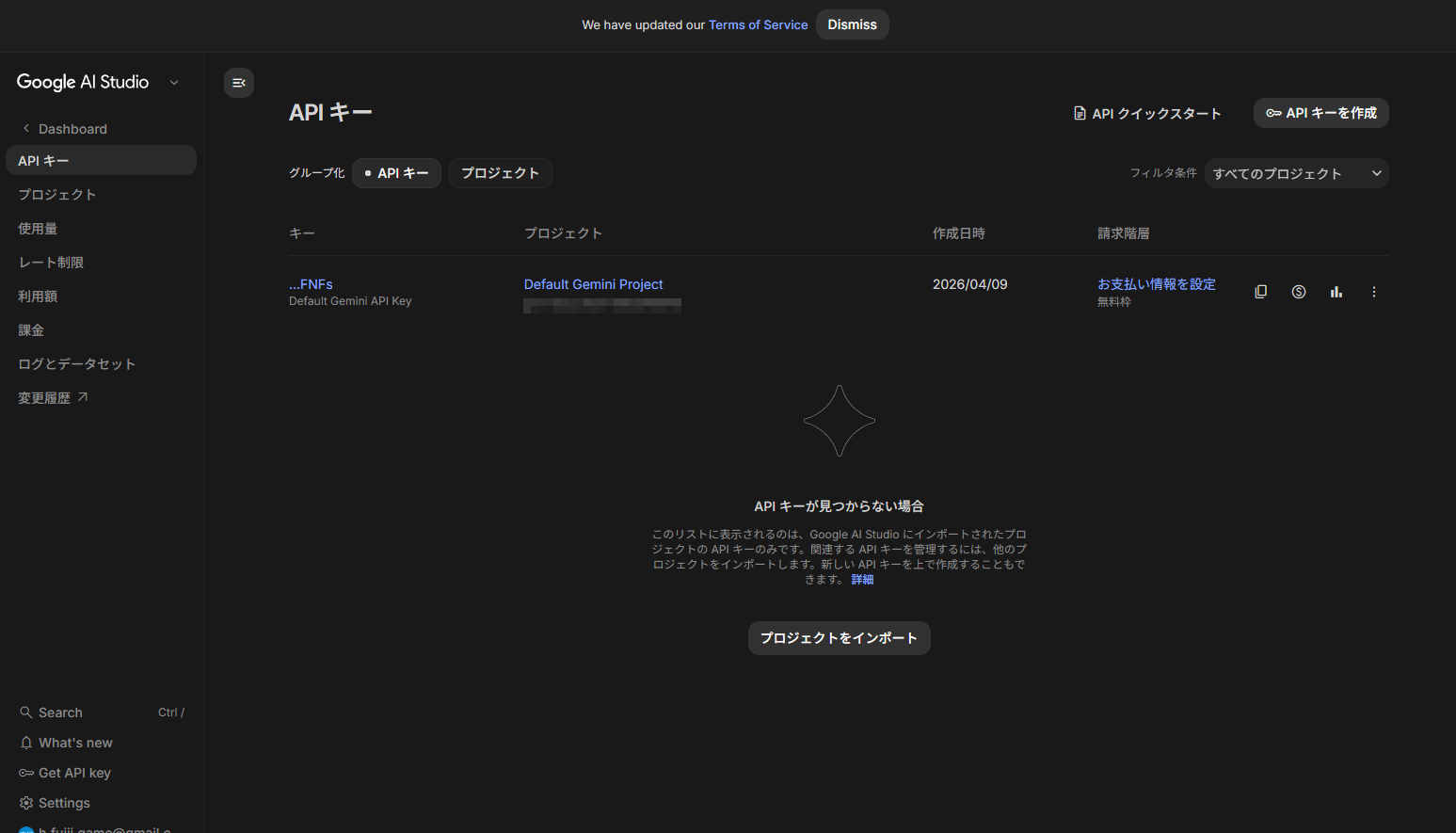Open the API クイックスタート document
The height and width of the screenshot is (833, 1456).
click(1148, 113)
